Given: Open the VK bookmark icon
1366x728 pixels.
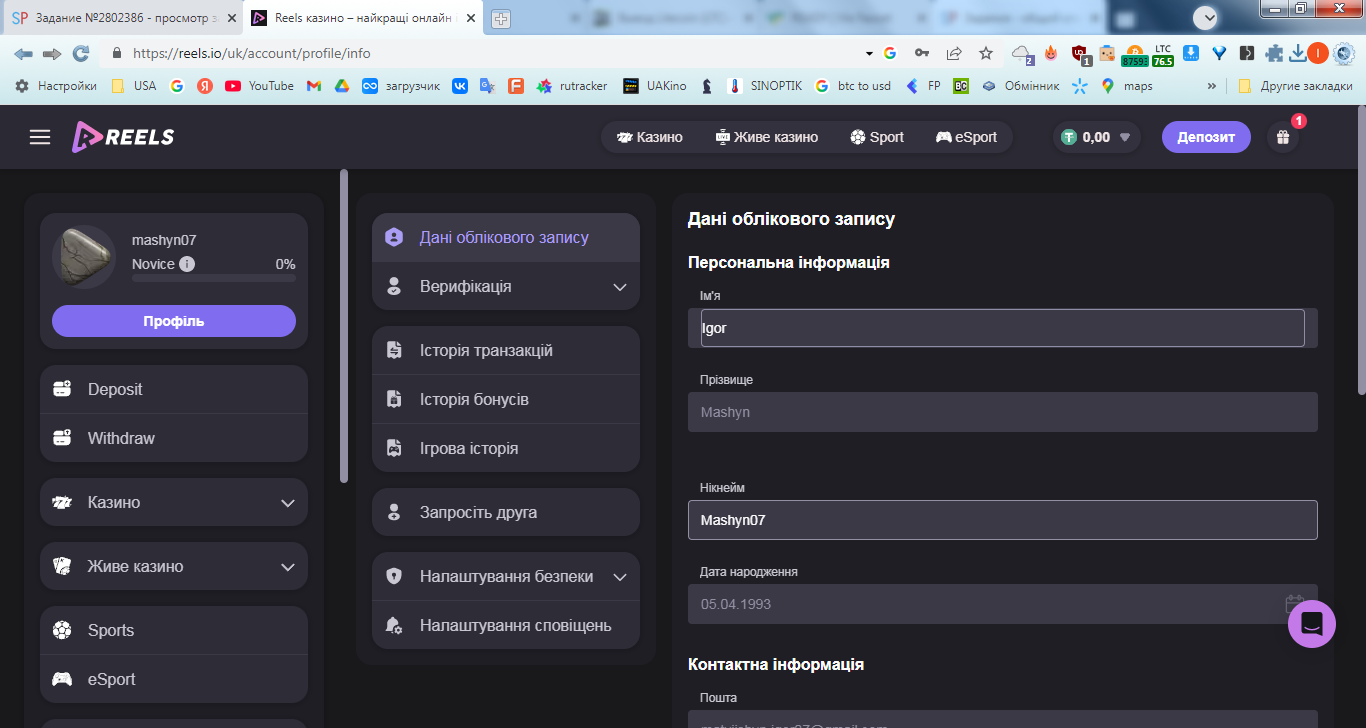Looking at the screenshot, I should pos(460,86).
